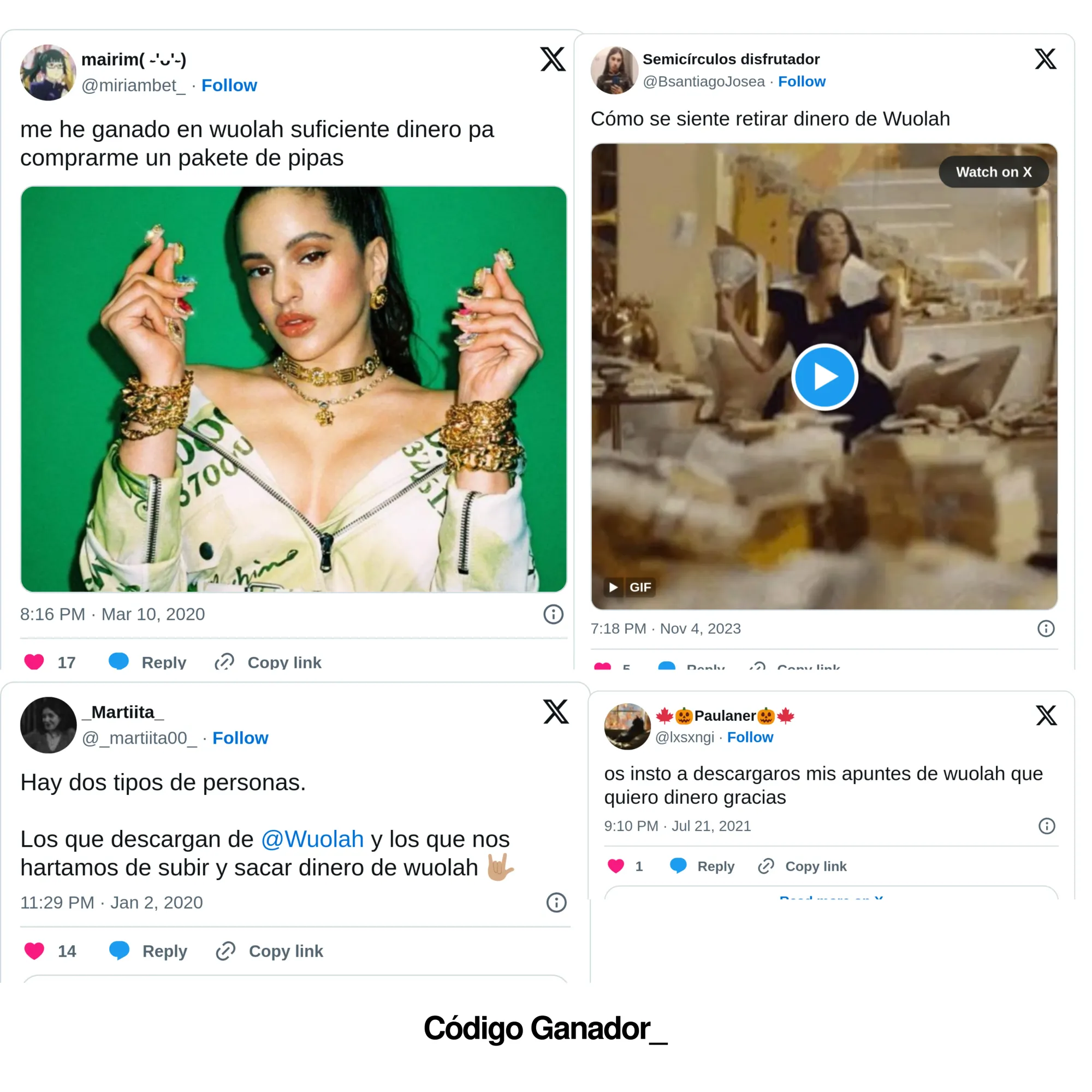Click the Copy link icon on Paulaner's tweet
The width and height of the screenshot is (1092, 1092).
(x=766, y=867)
